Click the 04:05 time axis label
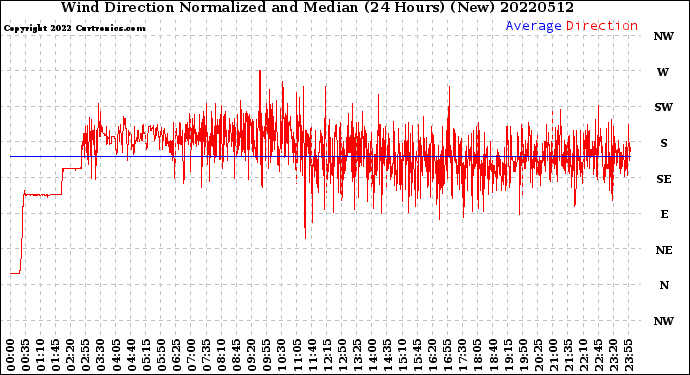Viewport: 690px width, 375px height. [x=116, y=355]
